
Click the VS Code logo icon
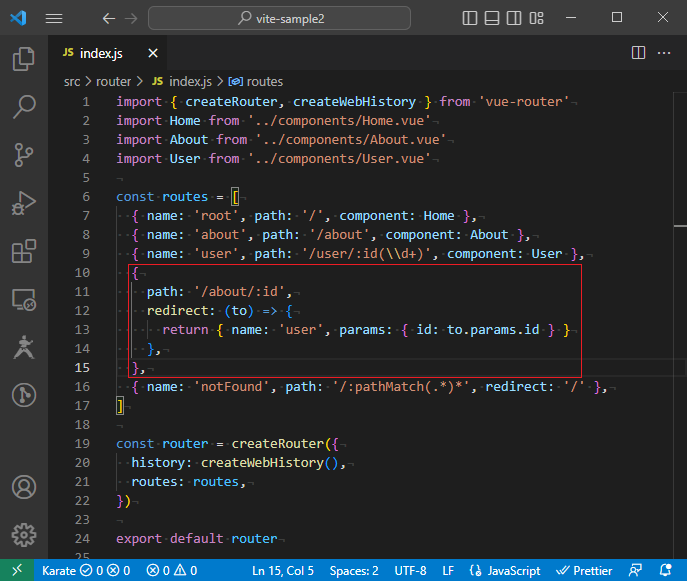click(x=18, y=18)
